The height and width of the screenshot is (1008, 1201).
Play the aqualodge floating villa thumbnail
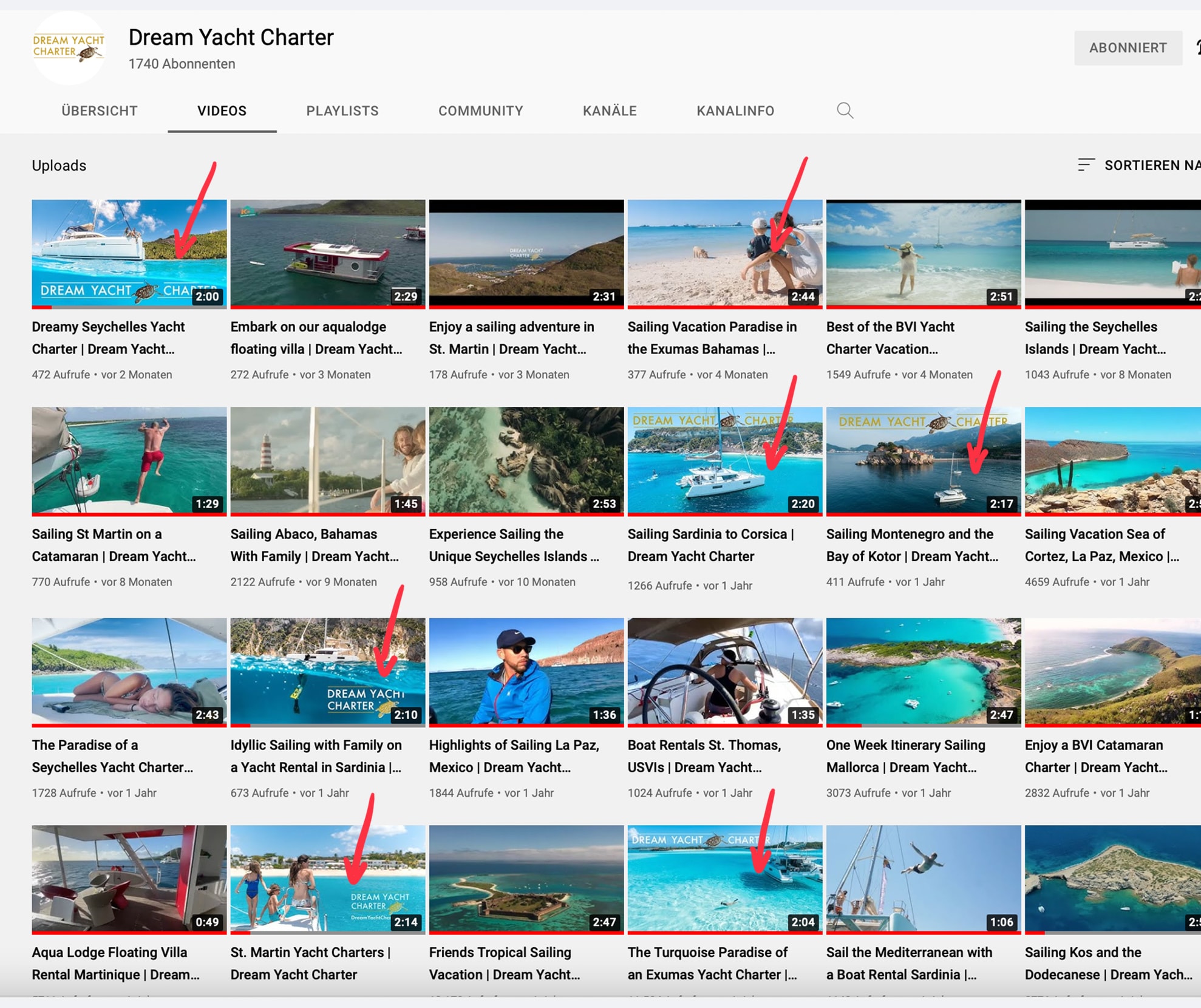pyautogui.click(x=328, y=254)
